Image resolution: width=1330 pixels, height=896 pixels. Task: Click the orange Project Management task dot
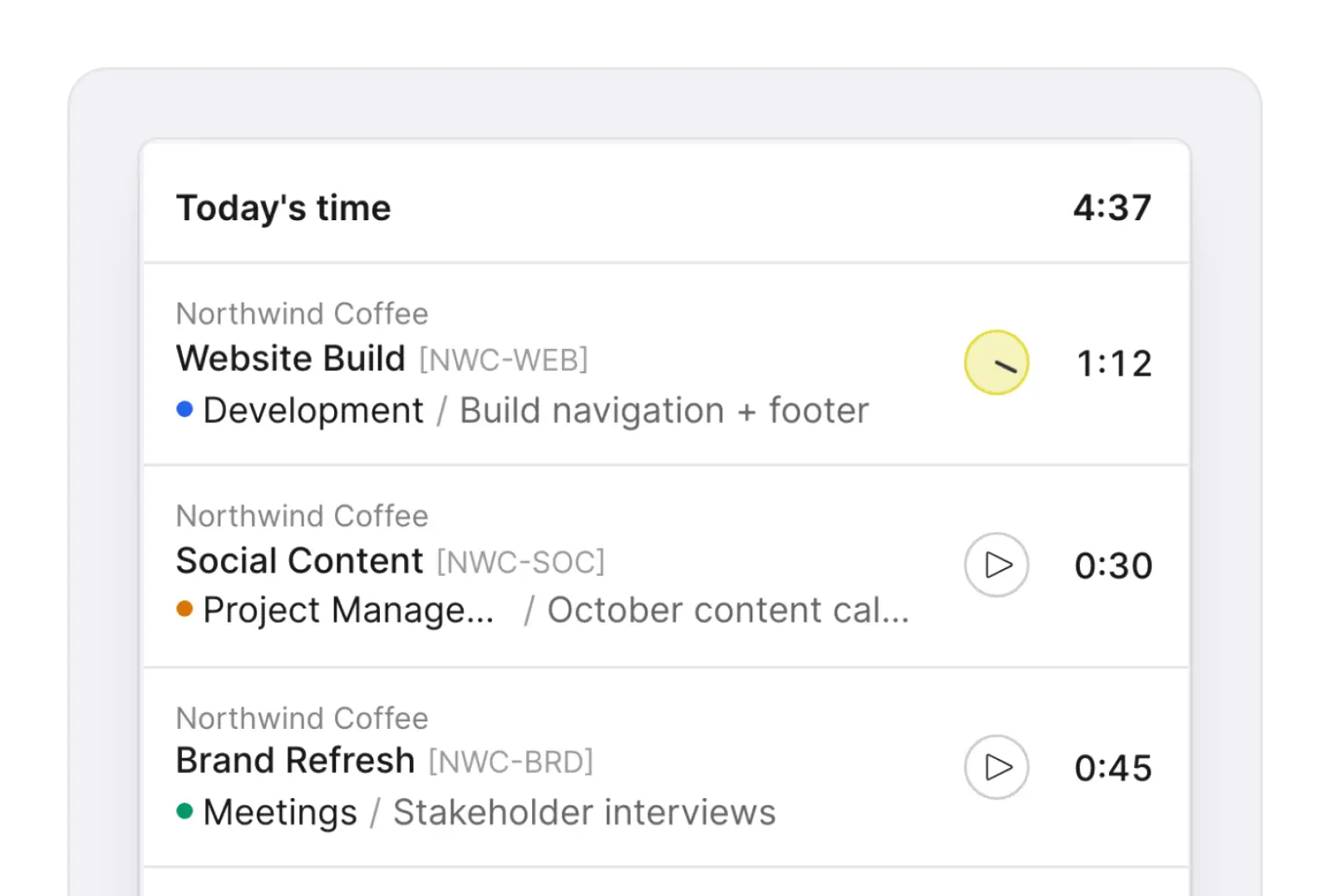click(x=185, y=609)
